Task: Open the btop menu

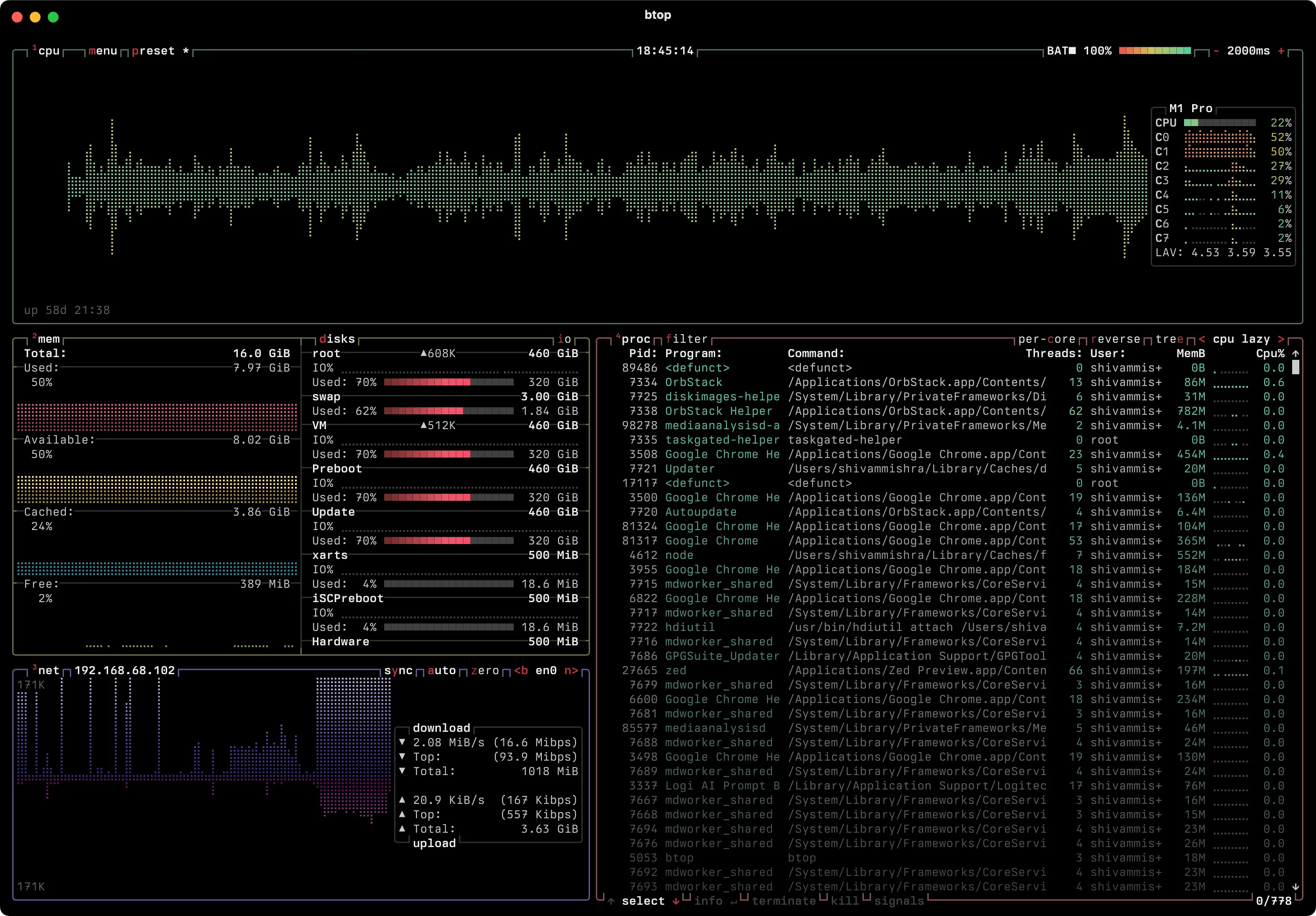Action: click(x=103, y=51)
